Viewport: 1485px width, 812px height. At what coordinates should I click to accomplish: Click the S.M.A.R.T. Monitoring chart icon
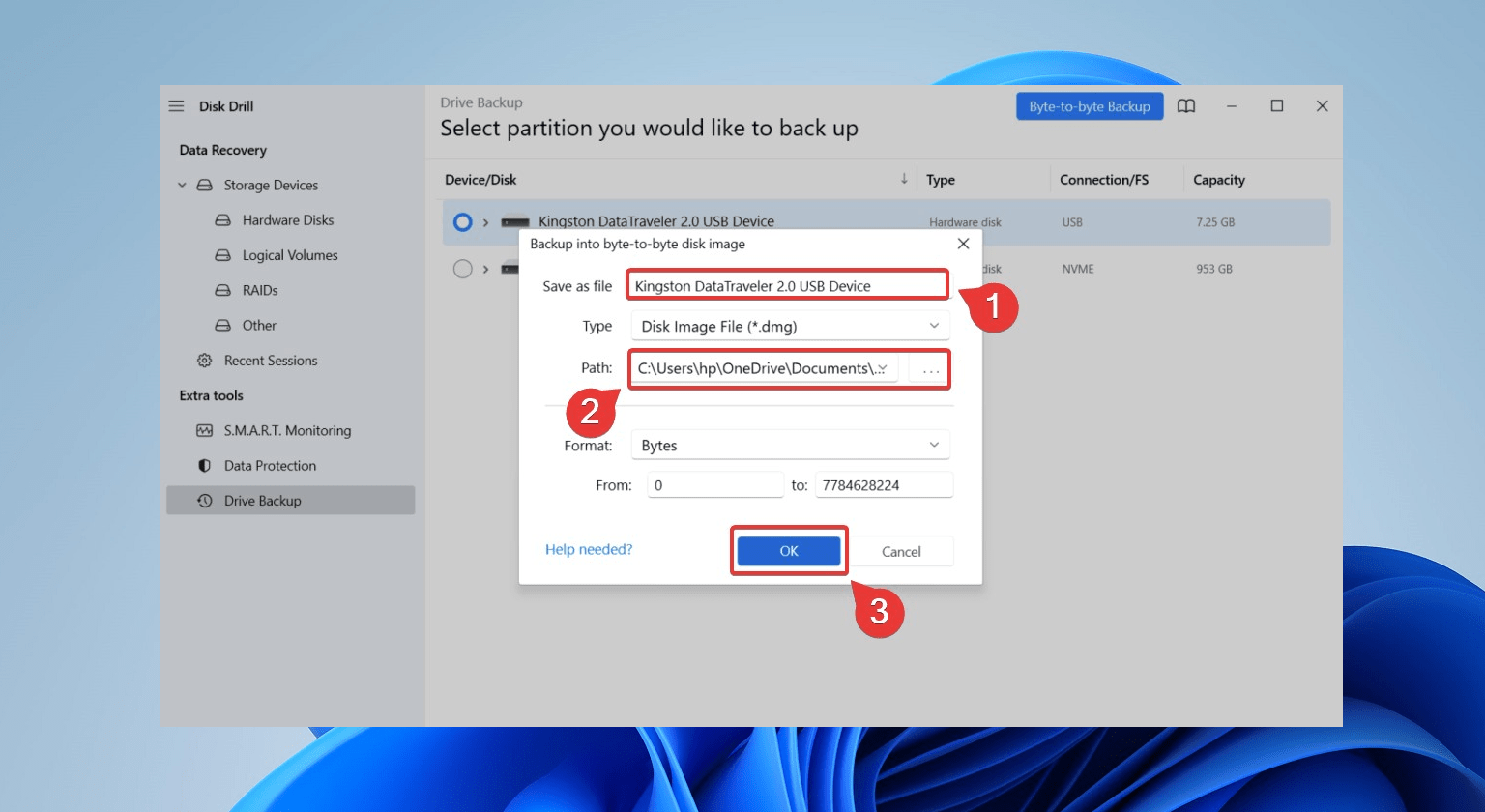[x=204, y=430]
